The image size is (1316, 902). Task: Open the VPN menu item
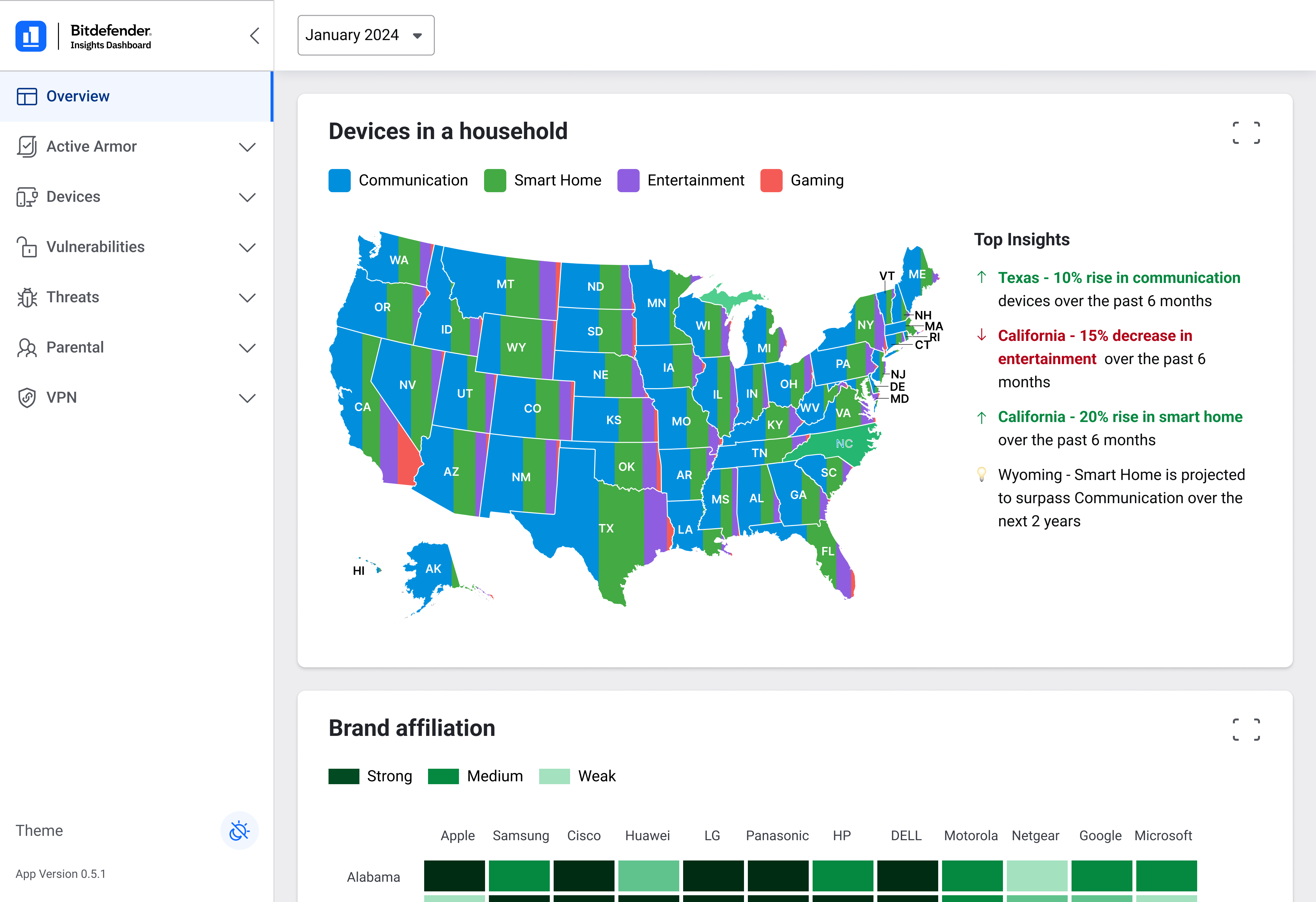point(137,398)
